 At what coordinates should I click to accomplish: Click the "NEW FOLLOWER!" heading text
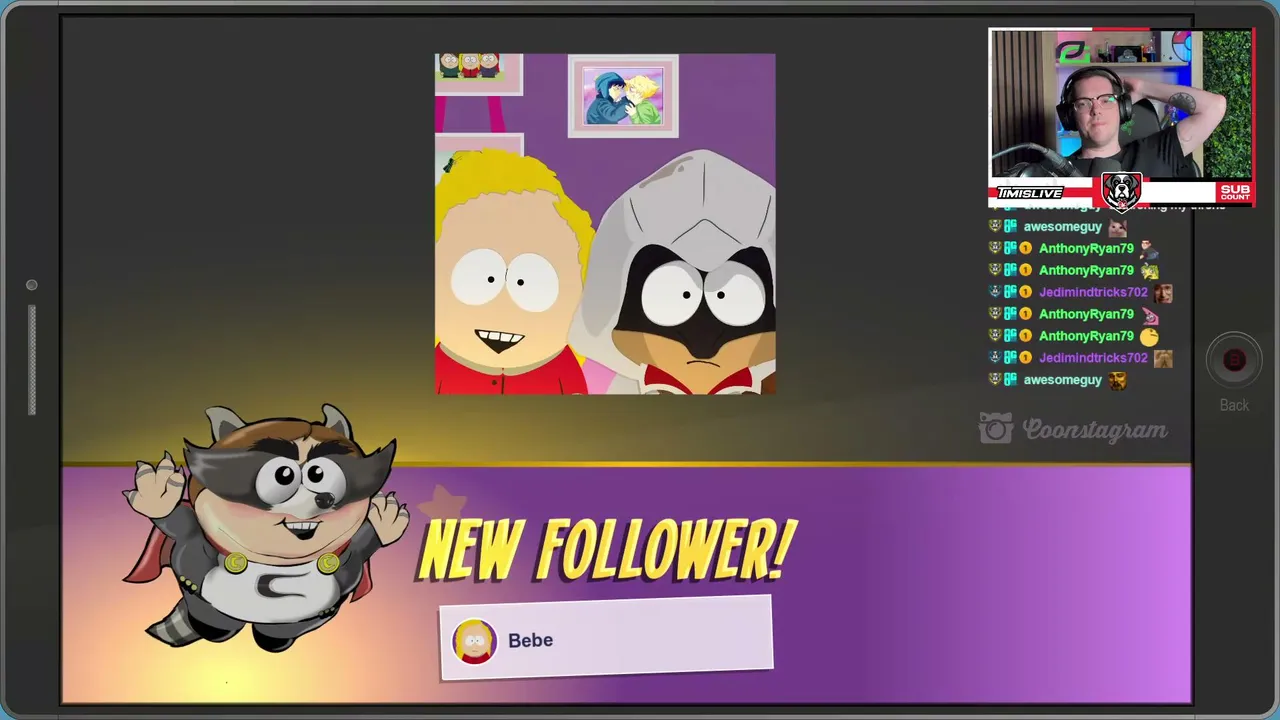pyautogui.click(x=606, y=550)
